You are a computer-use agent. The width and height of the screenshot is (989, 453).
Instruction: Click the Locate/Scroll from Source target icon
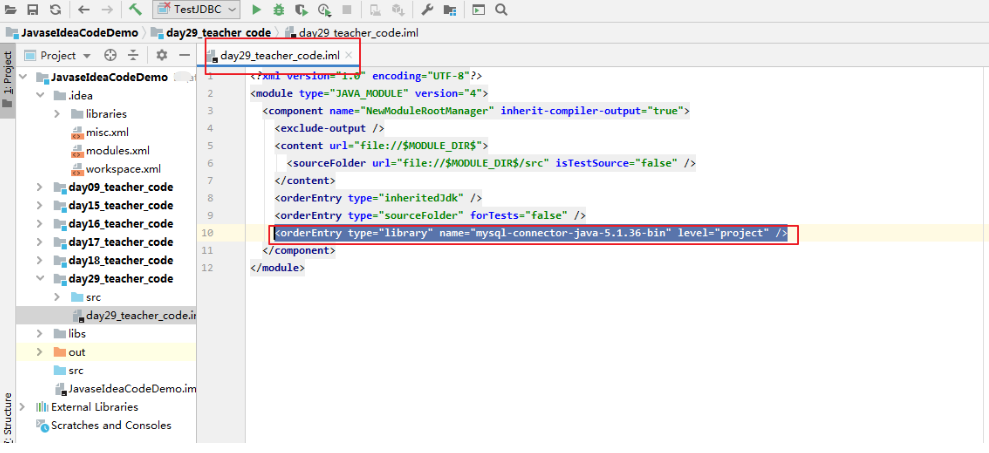coord(110,56)
